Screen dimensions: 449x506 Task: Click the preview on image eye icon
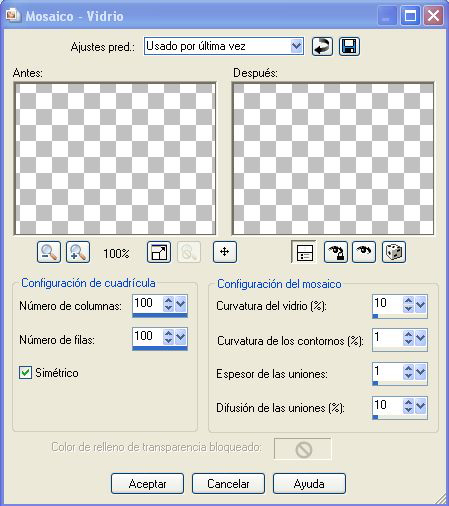(364, 252)
